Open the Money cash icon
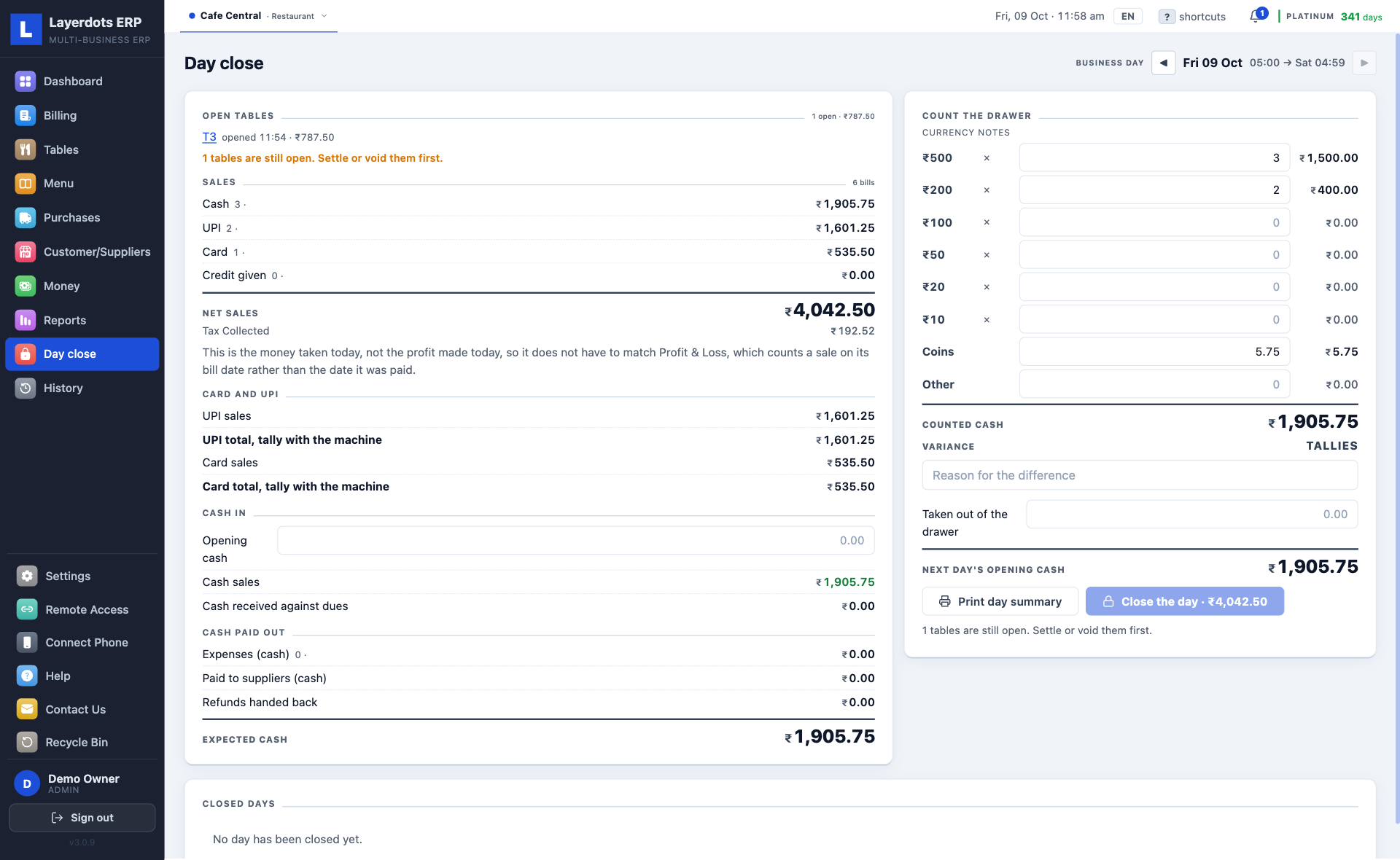 tap(26, 286)
